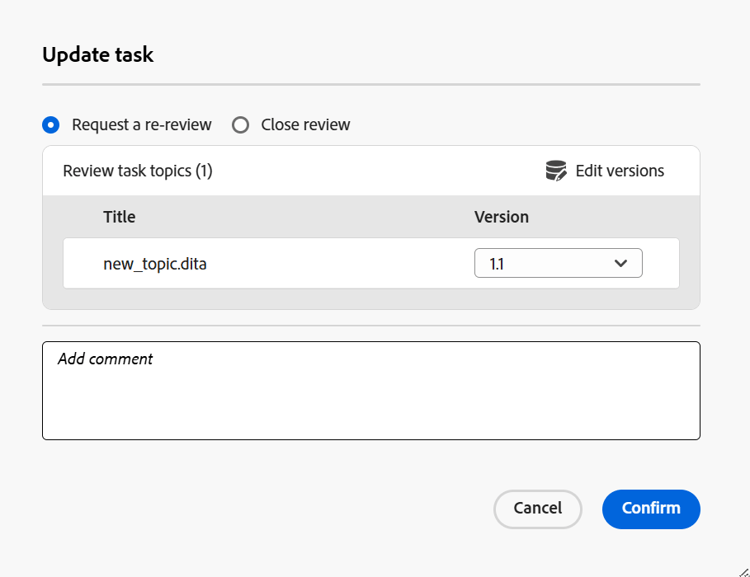Viewport: 750px width, 577px height.
Task: Click the Title column header
Action: coord(119,217)
